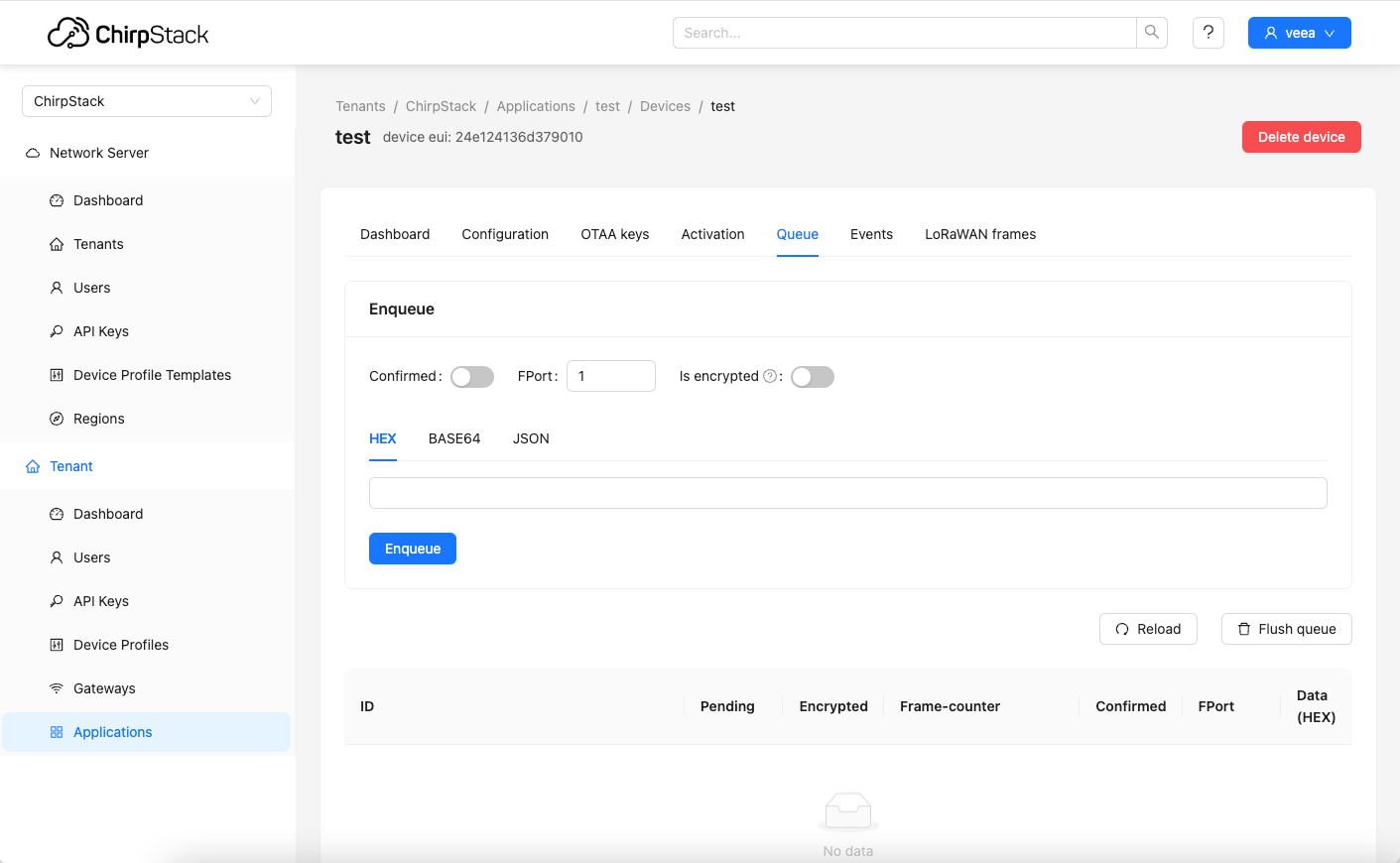This screenshot has width=1400, height=863.
Task: Open the veea user menu
Action: (1300, 33)
